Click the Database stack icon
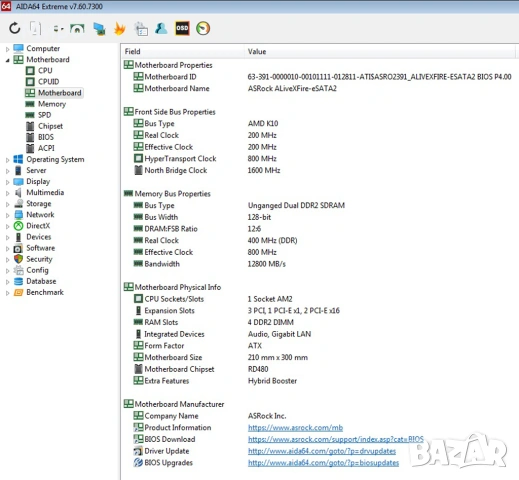Image resolution: width=519 pixels, height=480 pixels. coord(18,281)
